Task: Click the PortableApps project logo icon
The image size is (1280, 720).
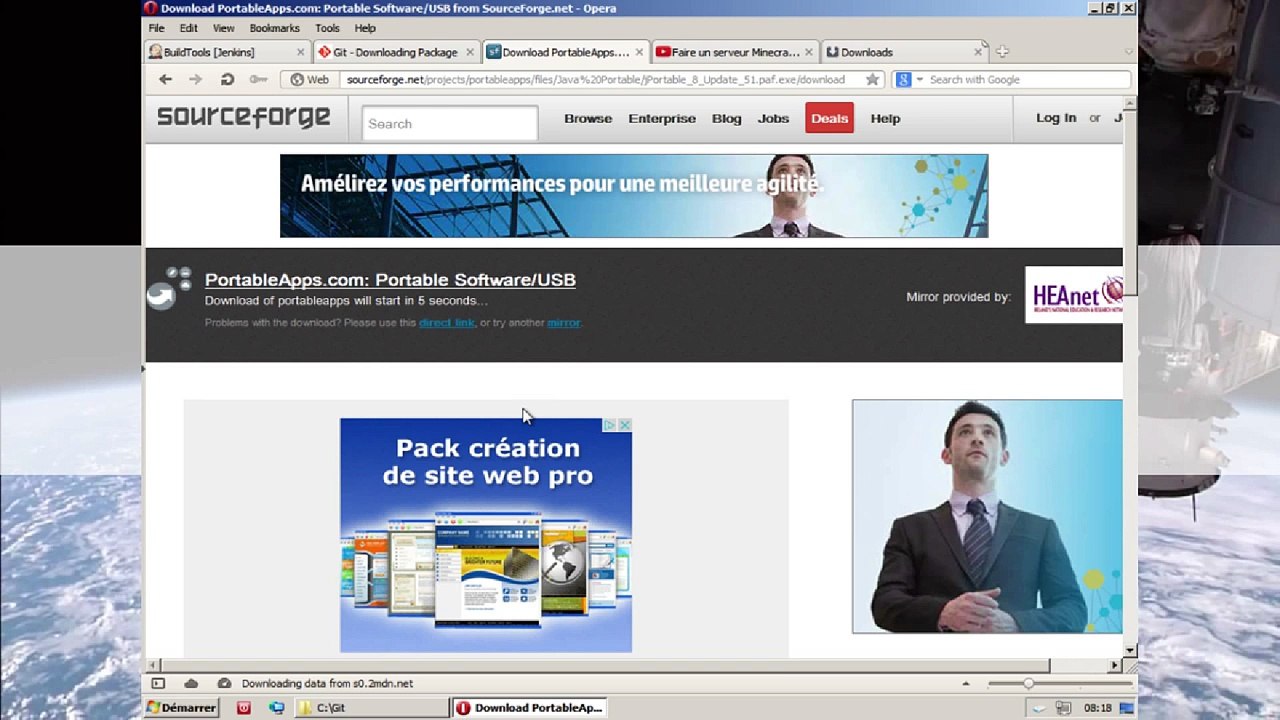Action: [x=169, y=287]
